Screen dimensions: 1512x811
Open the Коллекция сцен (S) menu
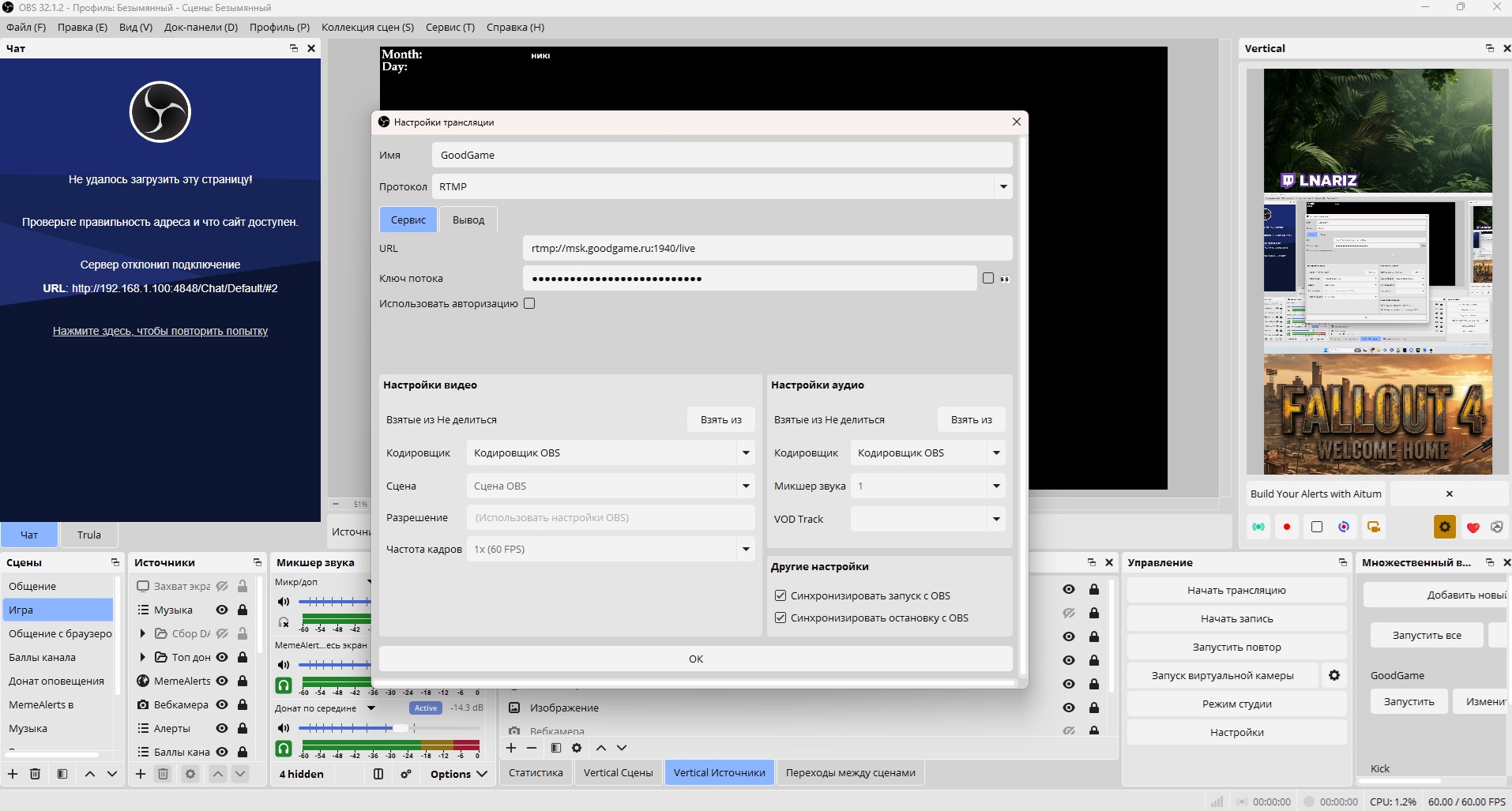pos(367,27)
